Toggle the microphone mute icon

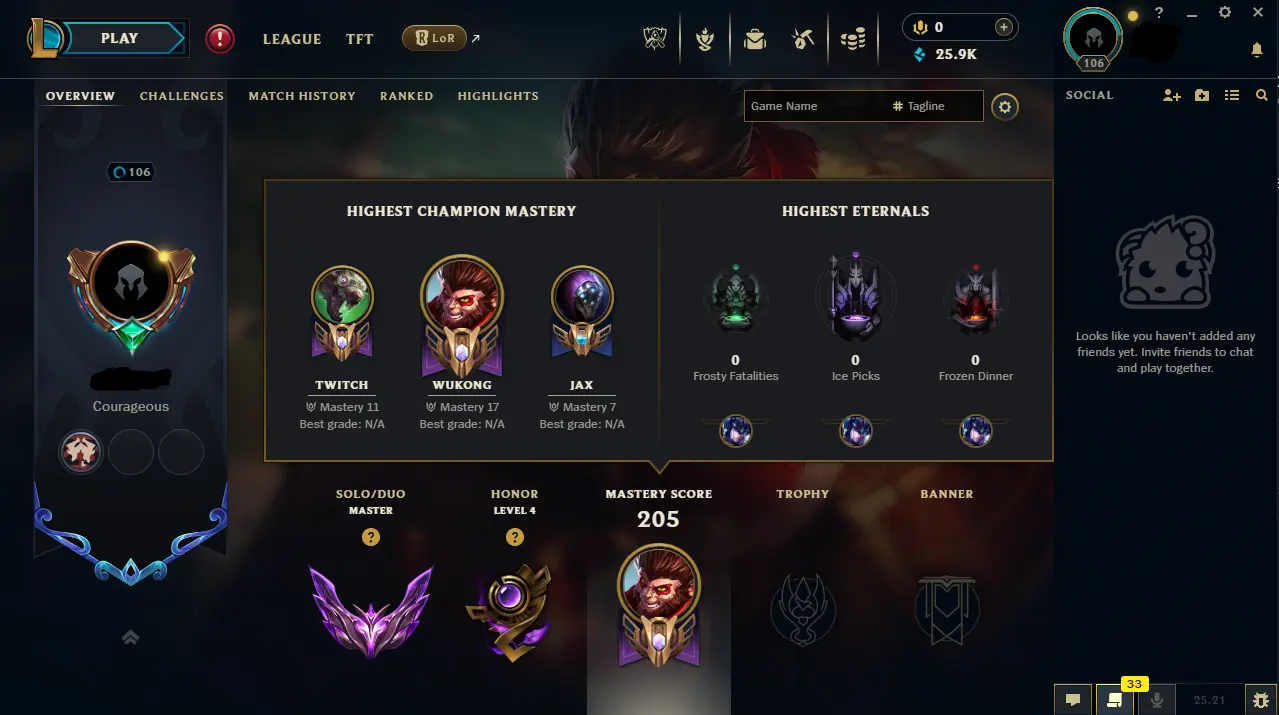[1157, 700]
